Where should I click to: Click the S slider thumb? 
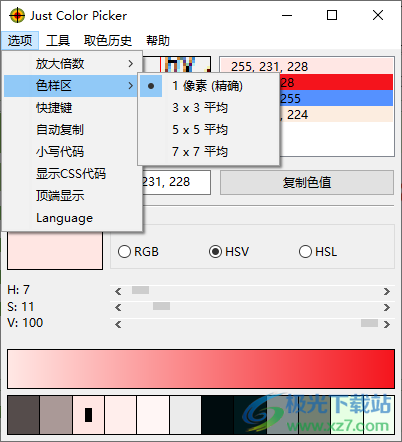pyautogui.click(x=161, y=306)
